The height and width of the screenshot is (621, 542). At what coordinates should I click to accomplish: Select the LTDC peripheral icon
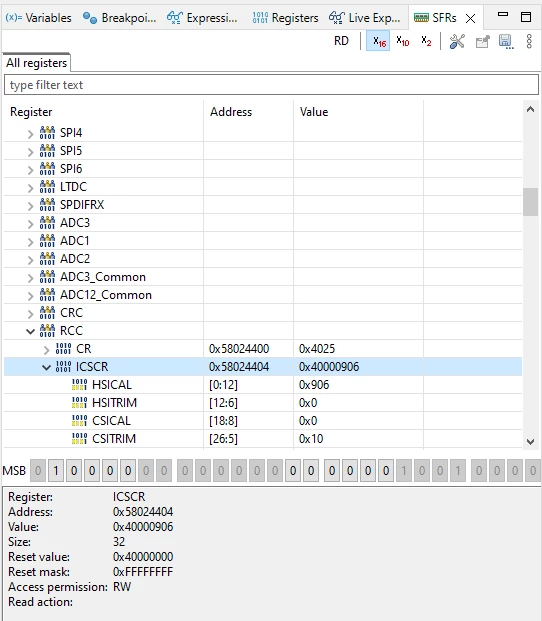coord(47,187)
